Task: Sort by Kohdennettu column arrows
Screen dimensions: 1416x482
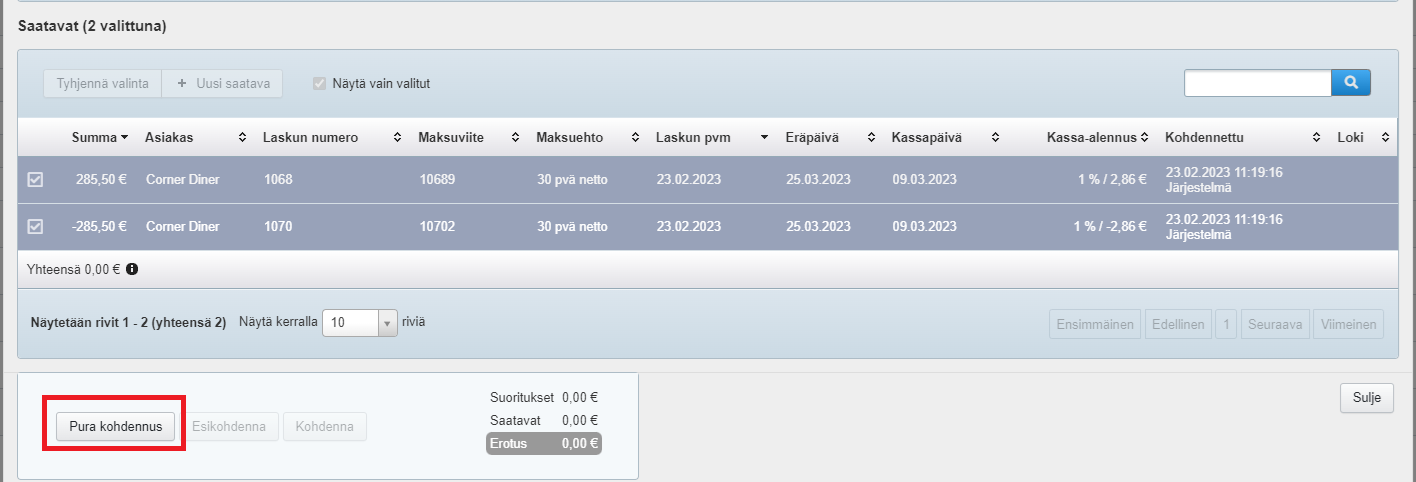Action: coord(1316,137)
